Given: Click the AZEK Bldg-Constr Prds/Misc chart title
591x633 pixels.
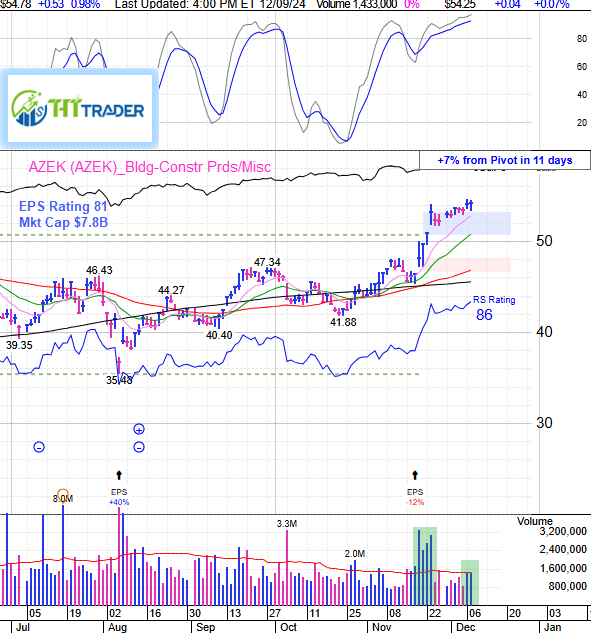Looking at the screenshot, I should [x=150, y=167].
